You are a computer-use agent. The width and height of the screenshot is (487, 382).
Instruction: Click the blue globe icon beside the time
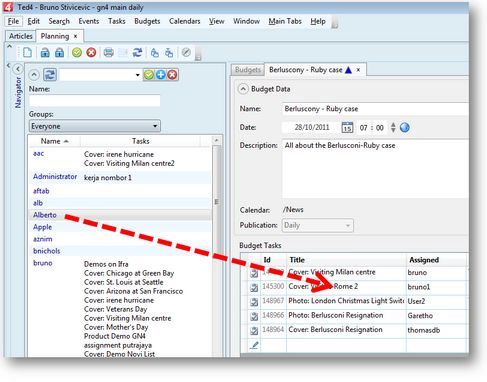(405, 127)
